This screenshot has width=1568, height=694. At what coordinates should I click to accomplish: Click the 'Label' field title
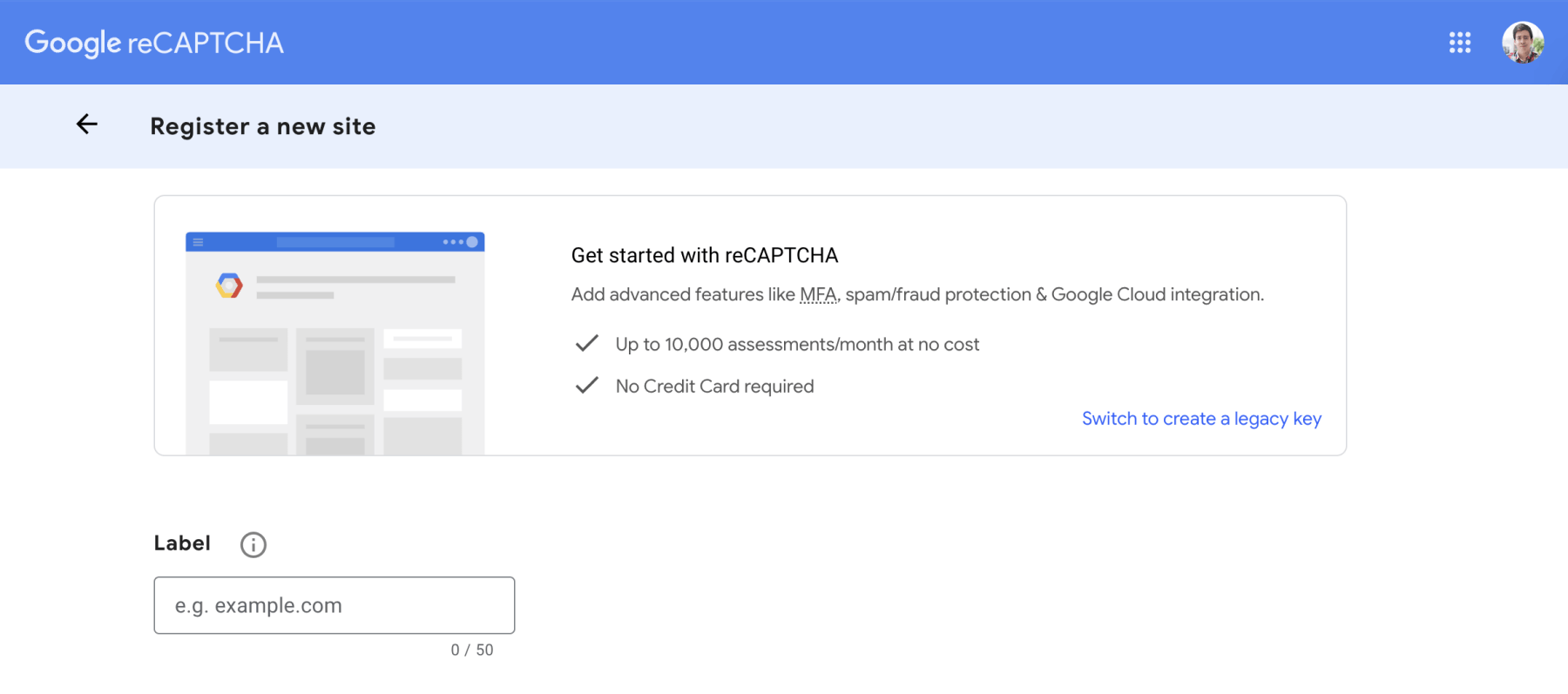coord(182,543)
